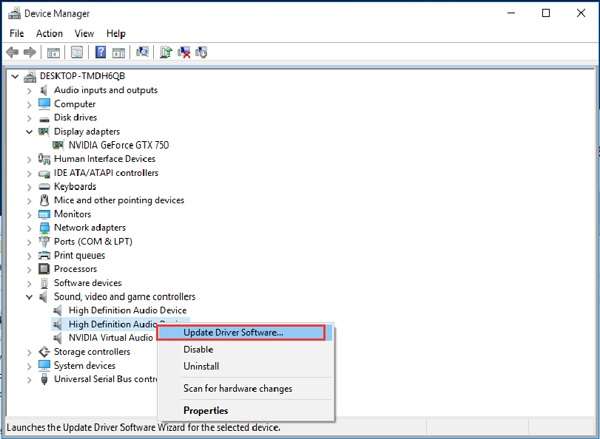Expand the System devices arrow

coord(29,366)
